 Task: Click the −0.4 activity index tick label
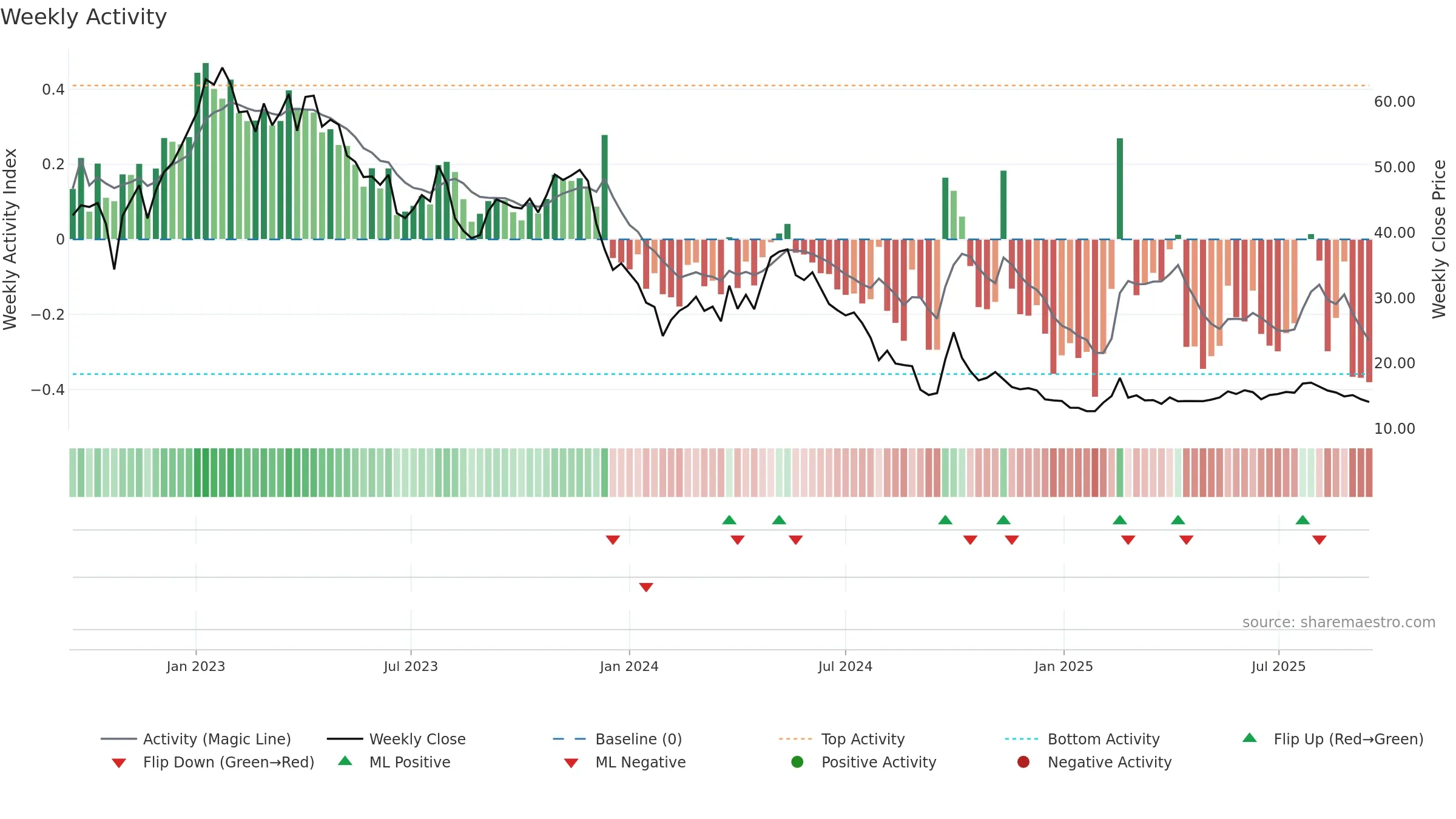pyautogui.click(x=48, y=389)
